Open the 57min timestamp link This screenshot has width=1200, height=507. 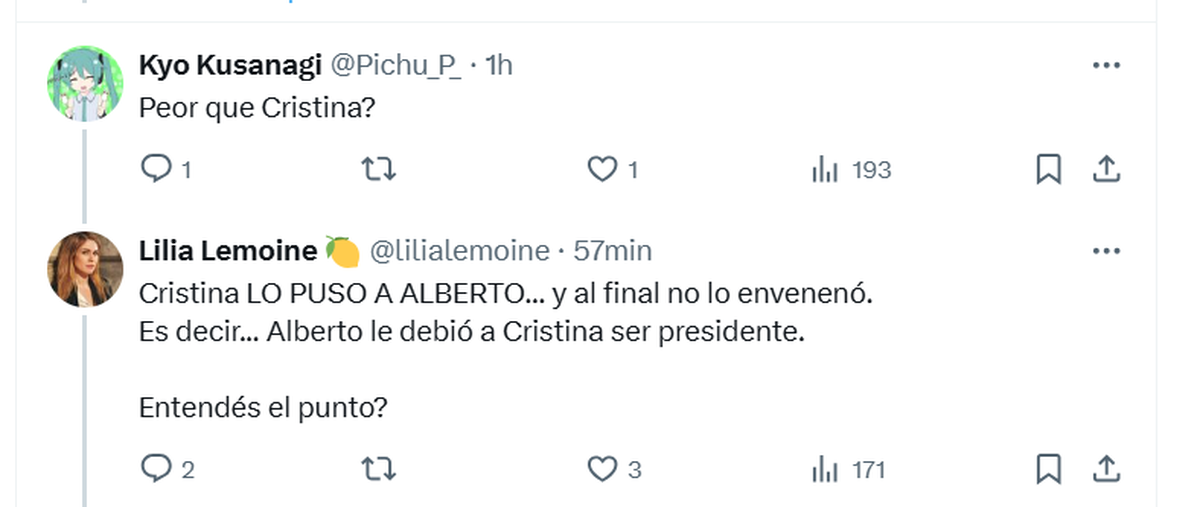pos(612,250)
